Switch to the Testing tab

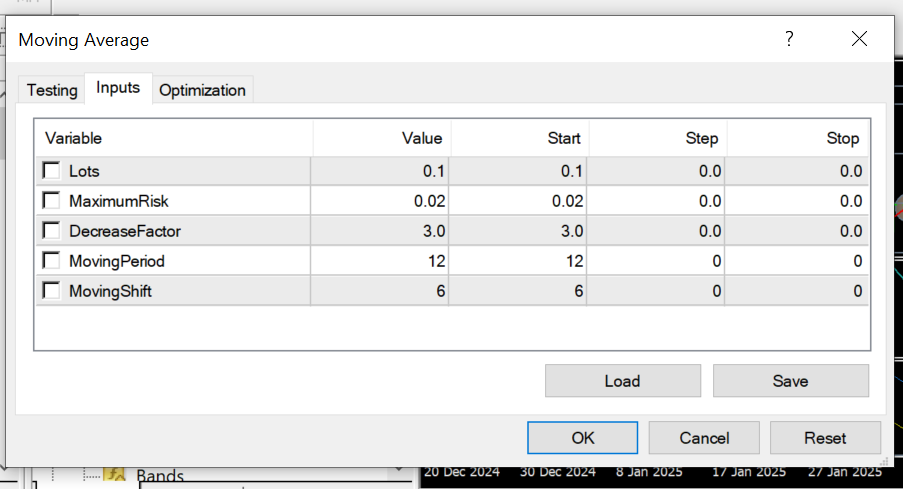[x=52, y=90]
